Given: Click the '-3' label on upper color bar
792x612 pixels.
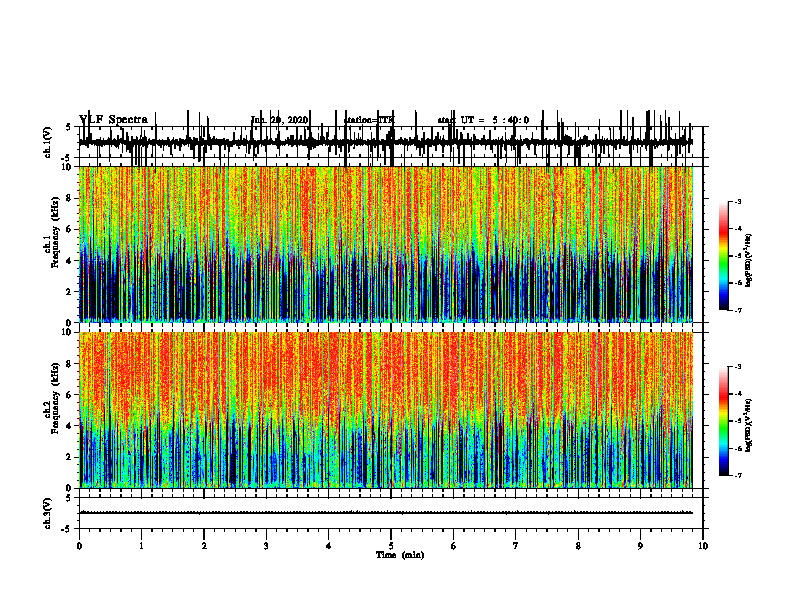Looking at the screenshot, I should (x=737, y=201).
